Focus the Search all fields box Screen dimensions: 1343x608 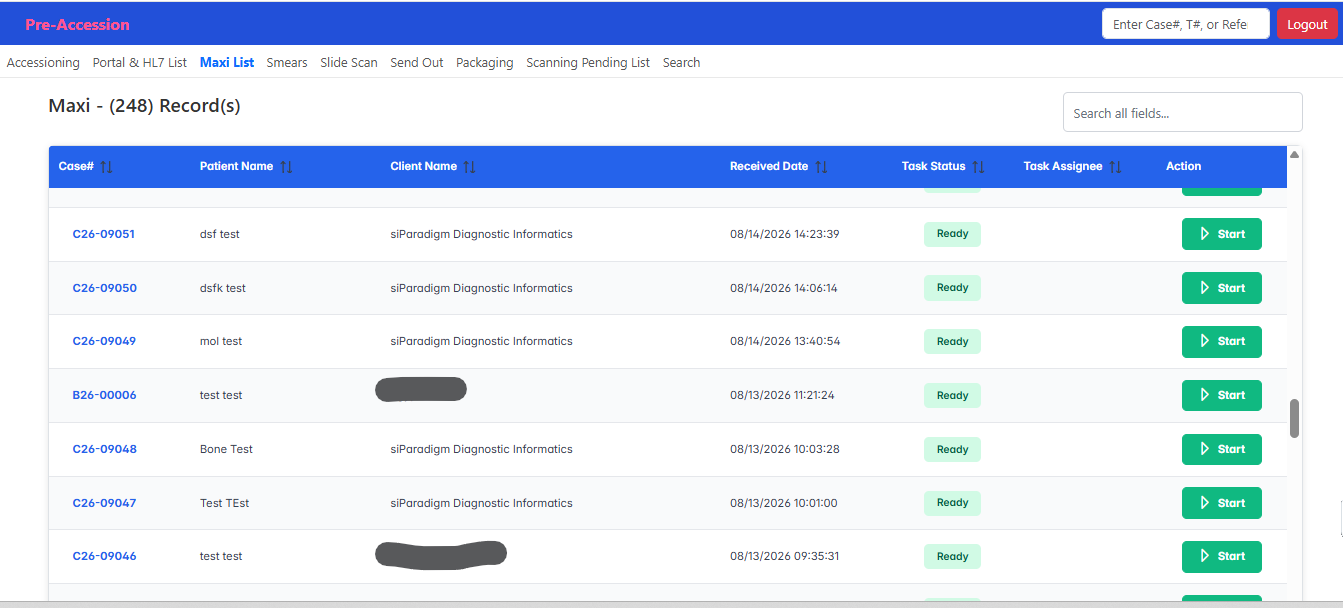1182,112
